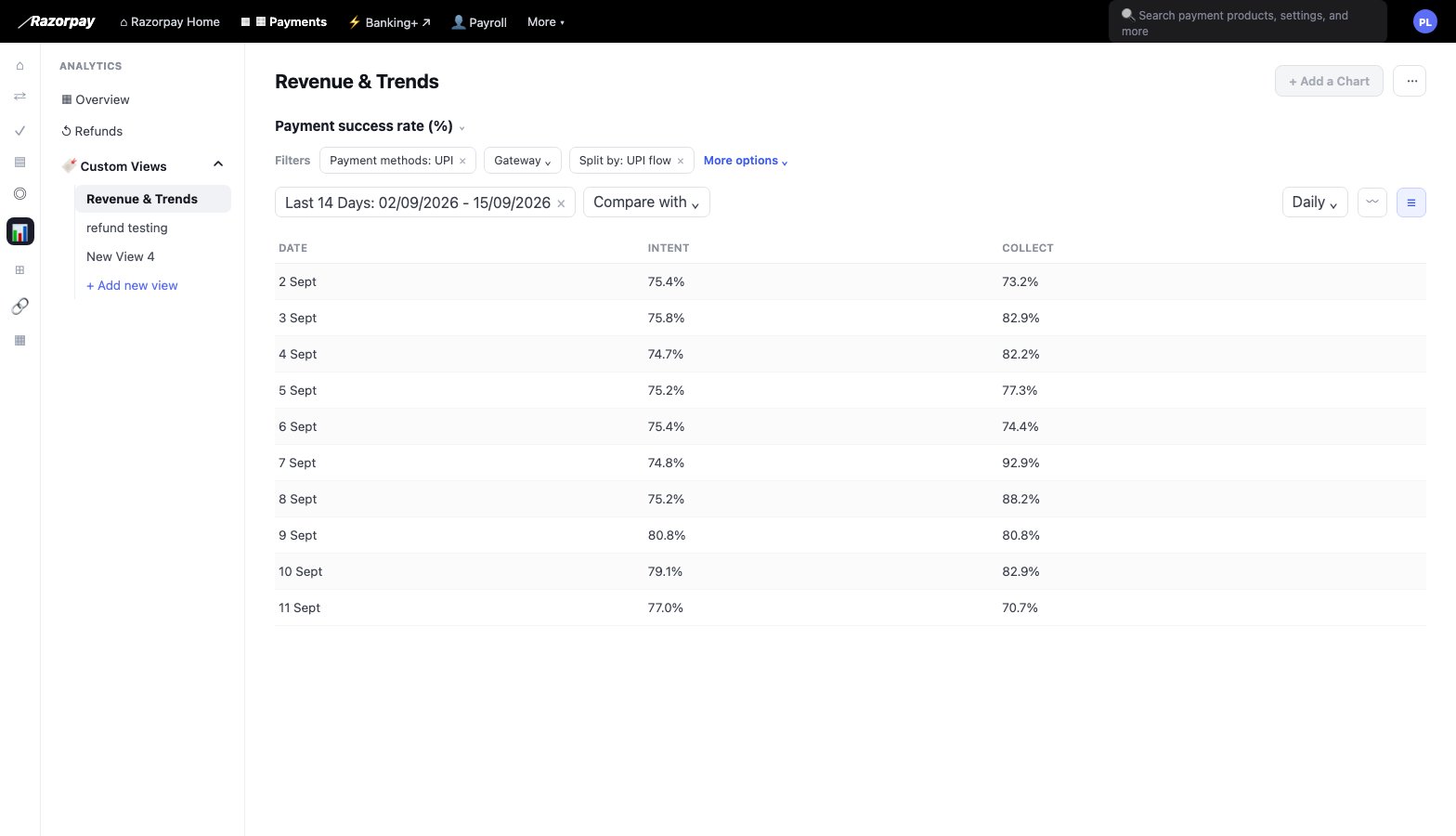Open the Gateway filter dropdown

pyautogui.click(x=523, y=161)
